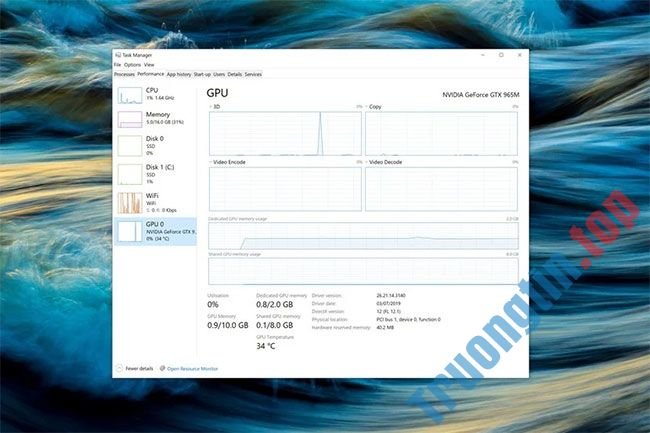Click the NVIDIA GeForce GTX 965M title
Viewport: 650px width, 433px height.
[x=480, y=95]
